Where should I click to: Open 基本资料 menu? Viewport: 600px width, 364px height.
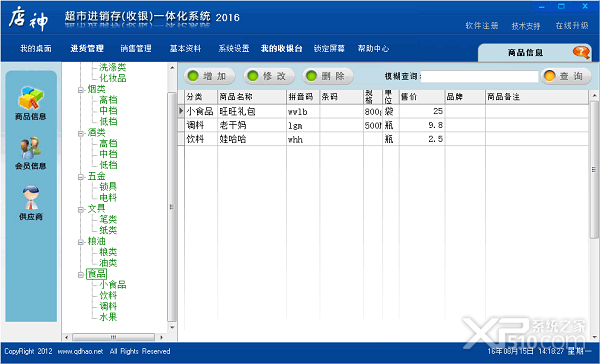(186, 49)
